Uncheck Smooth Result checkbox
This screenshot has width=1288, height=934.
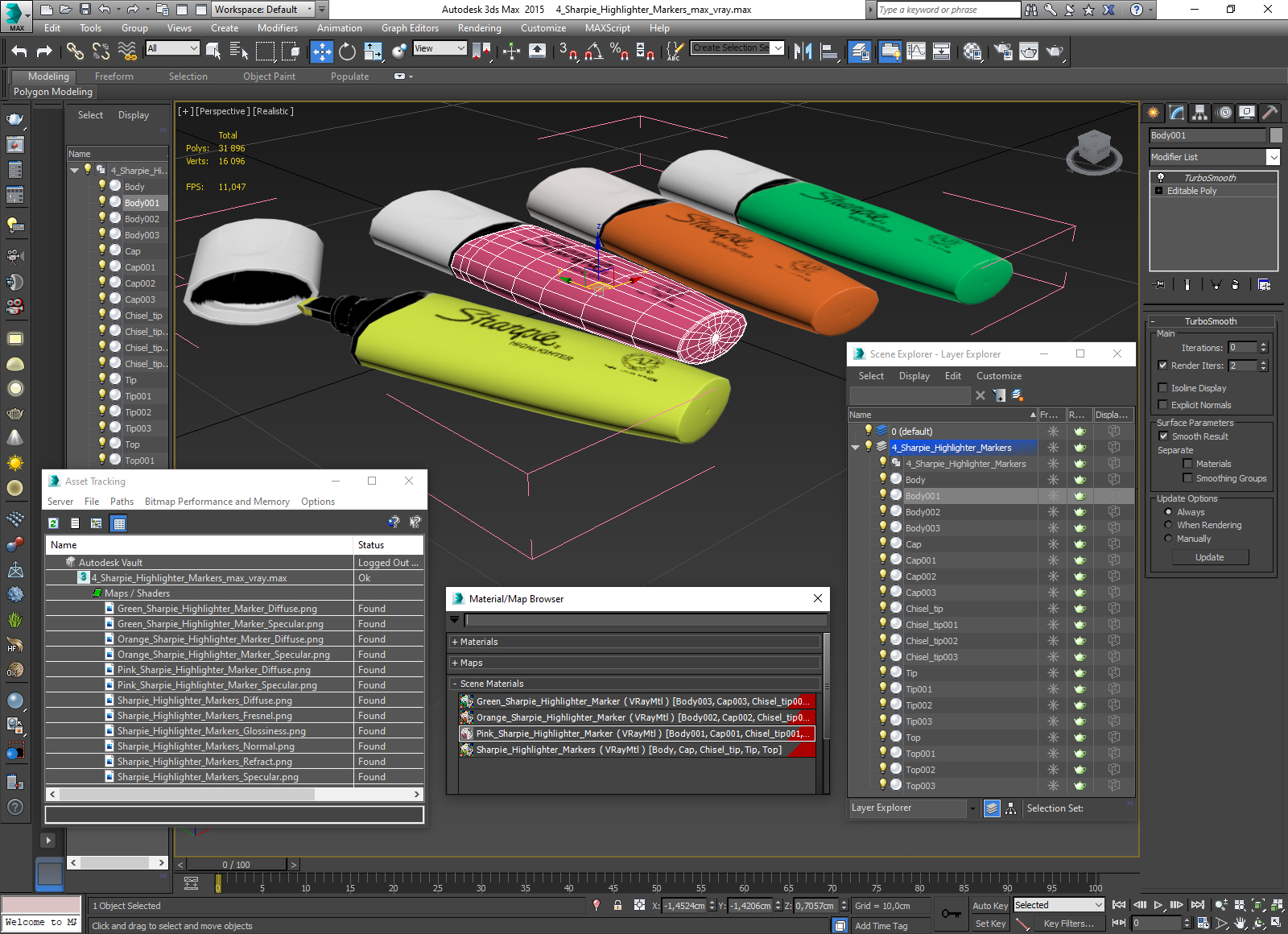click(1163, 436)
